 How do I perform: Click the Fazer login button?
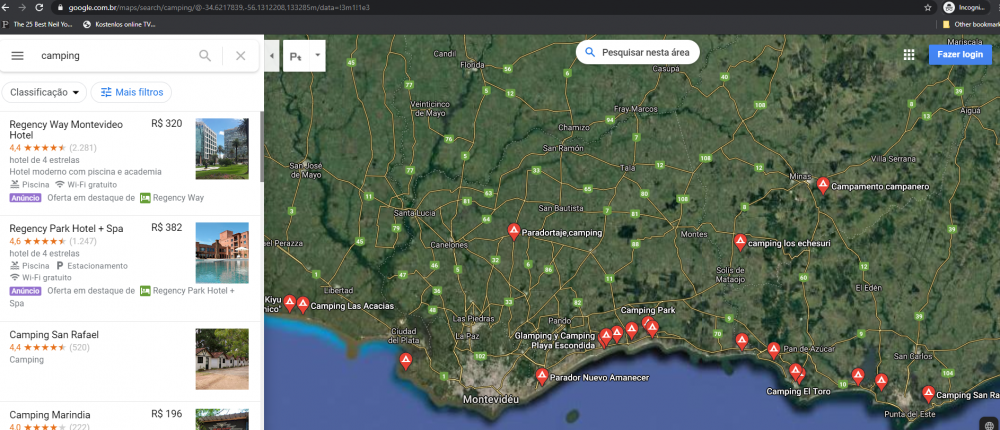960,54
